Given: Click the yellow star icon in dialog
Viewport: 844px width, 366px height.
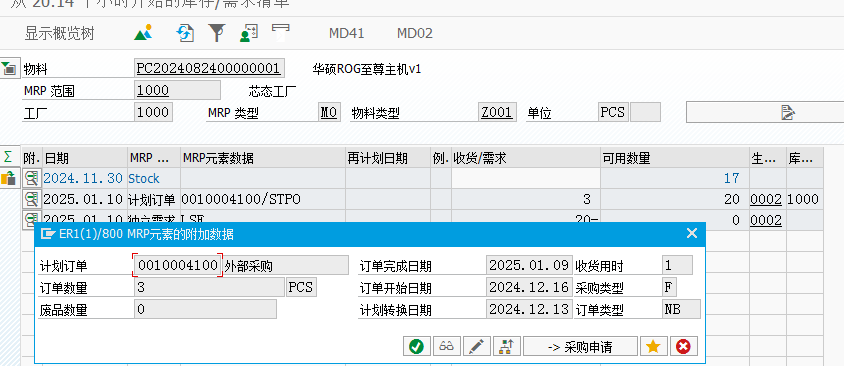Looking at the screenshot, I should [653, 347].
